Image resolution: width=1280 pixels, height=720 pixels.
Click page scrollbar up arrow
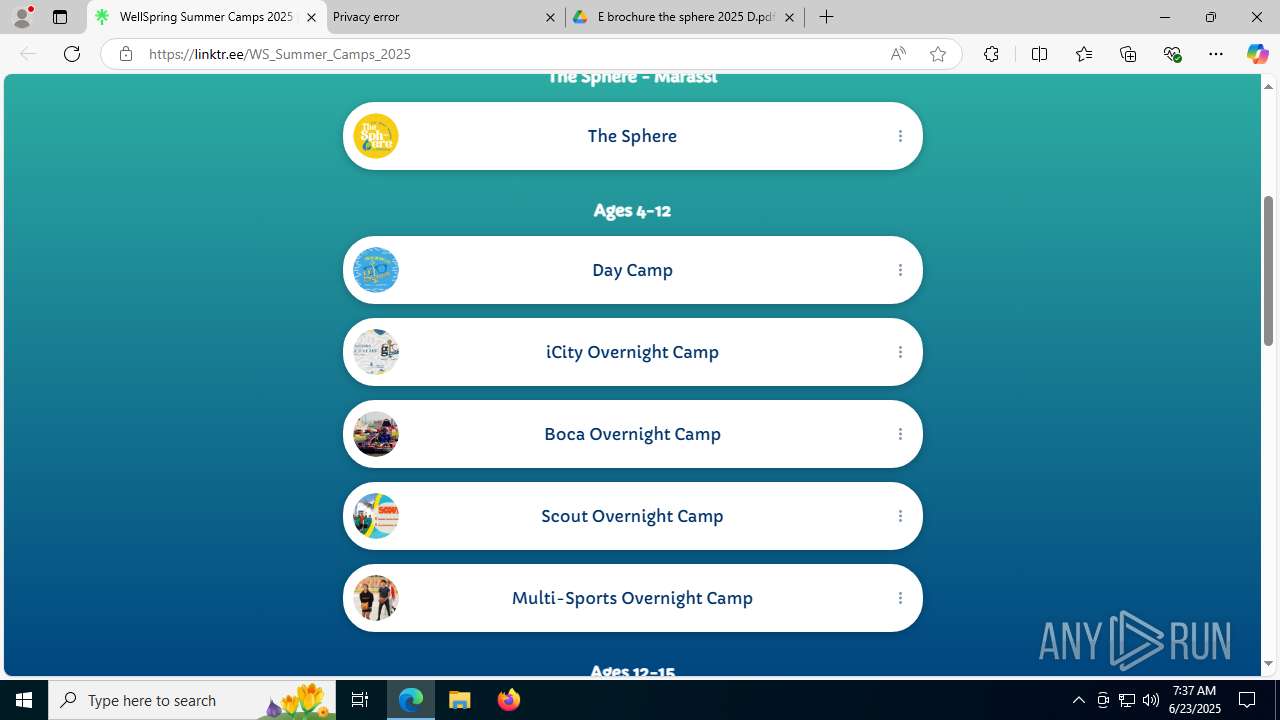[x=1268, y=86]
